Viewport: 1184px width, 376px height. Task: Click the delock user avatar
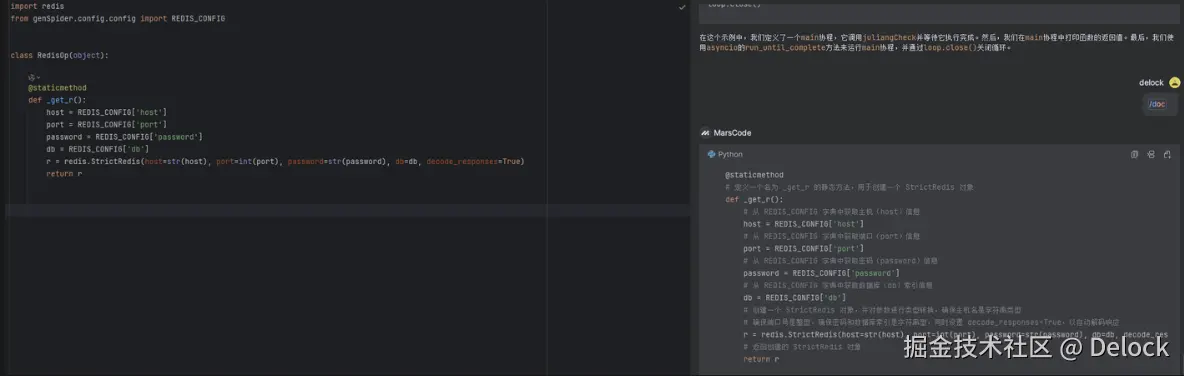tap(1174, 82)
